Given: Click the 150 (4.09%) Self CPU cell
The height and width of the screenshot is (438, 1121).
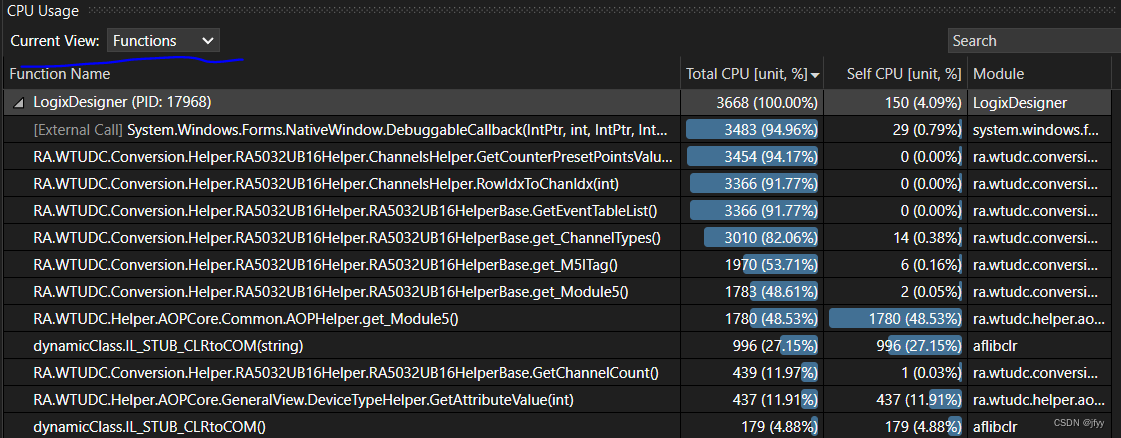Looking at the screenshot, I should (x=896, y=102).
